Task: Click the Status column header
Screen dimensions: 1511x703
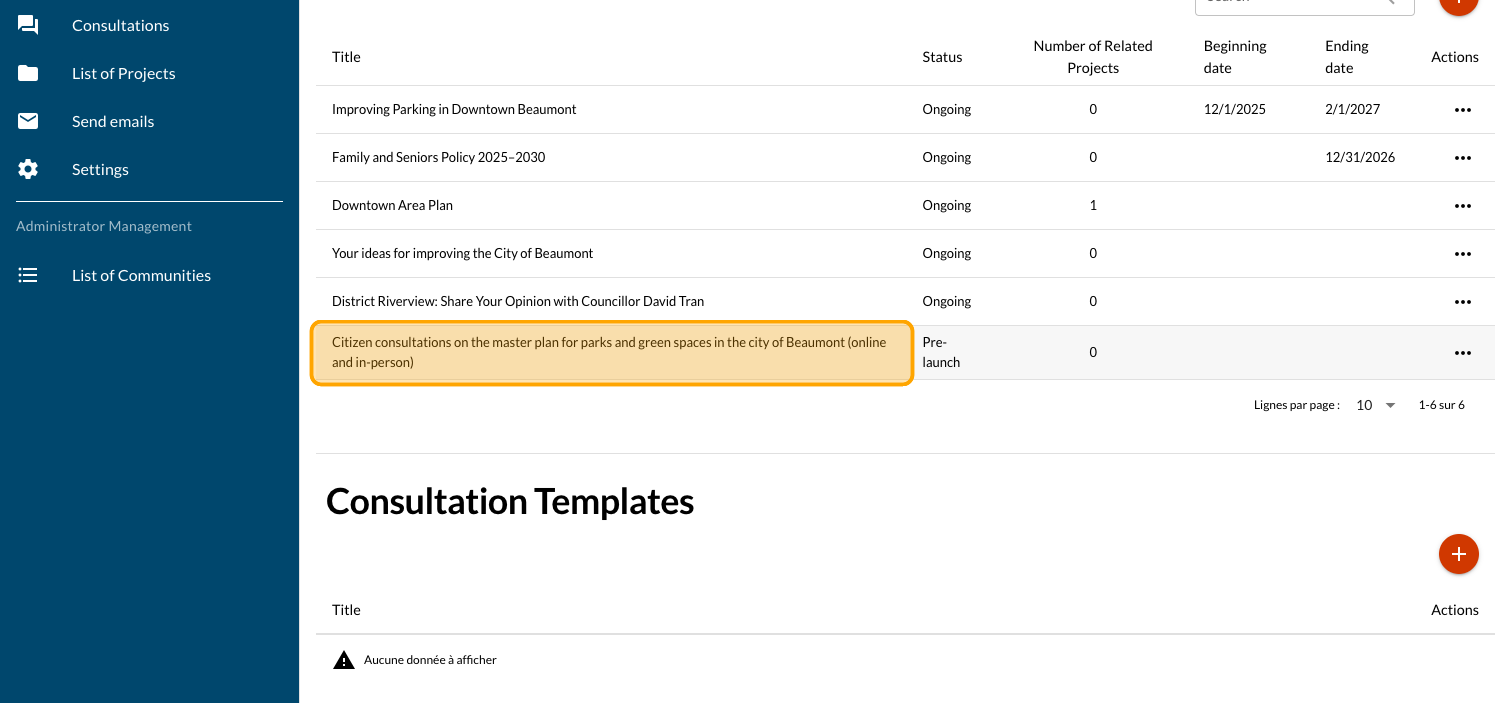Action: [x=942, y=57]
